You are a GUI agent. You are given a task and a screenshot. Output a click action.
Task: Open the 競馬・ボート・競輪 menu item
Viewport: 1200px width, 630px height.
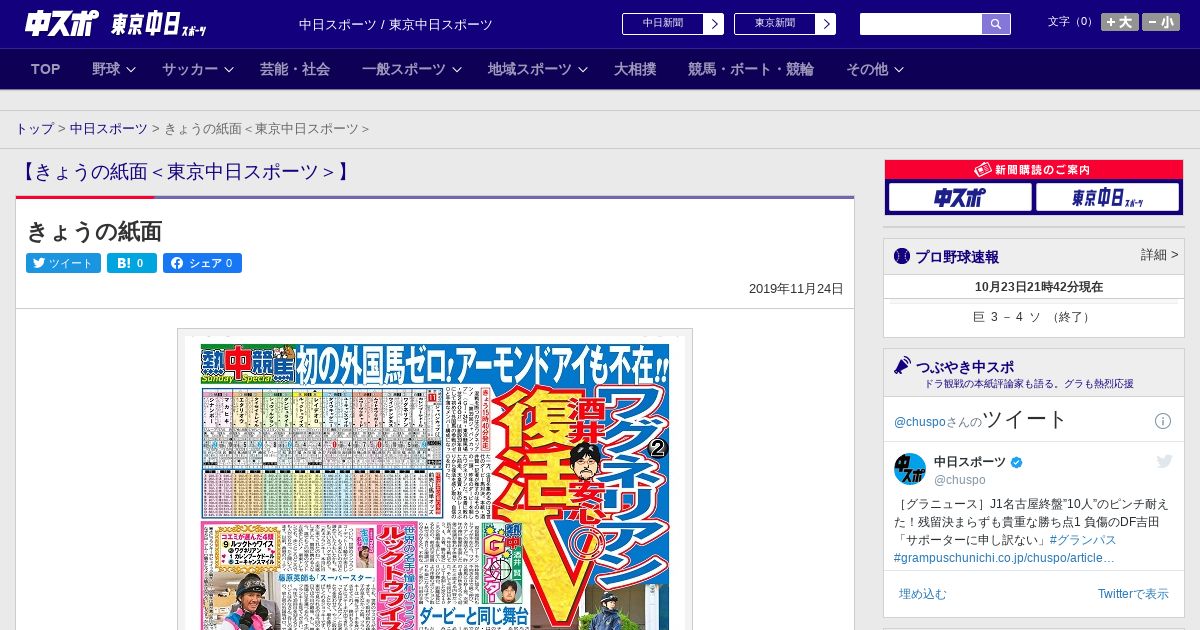coord(751,69)
